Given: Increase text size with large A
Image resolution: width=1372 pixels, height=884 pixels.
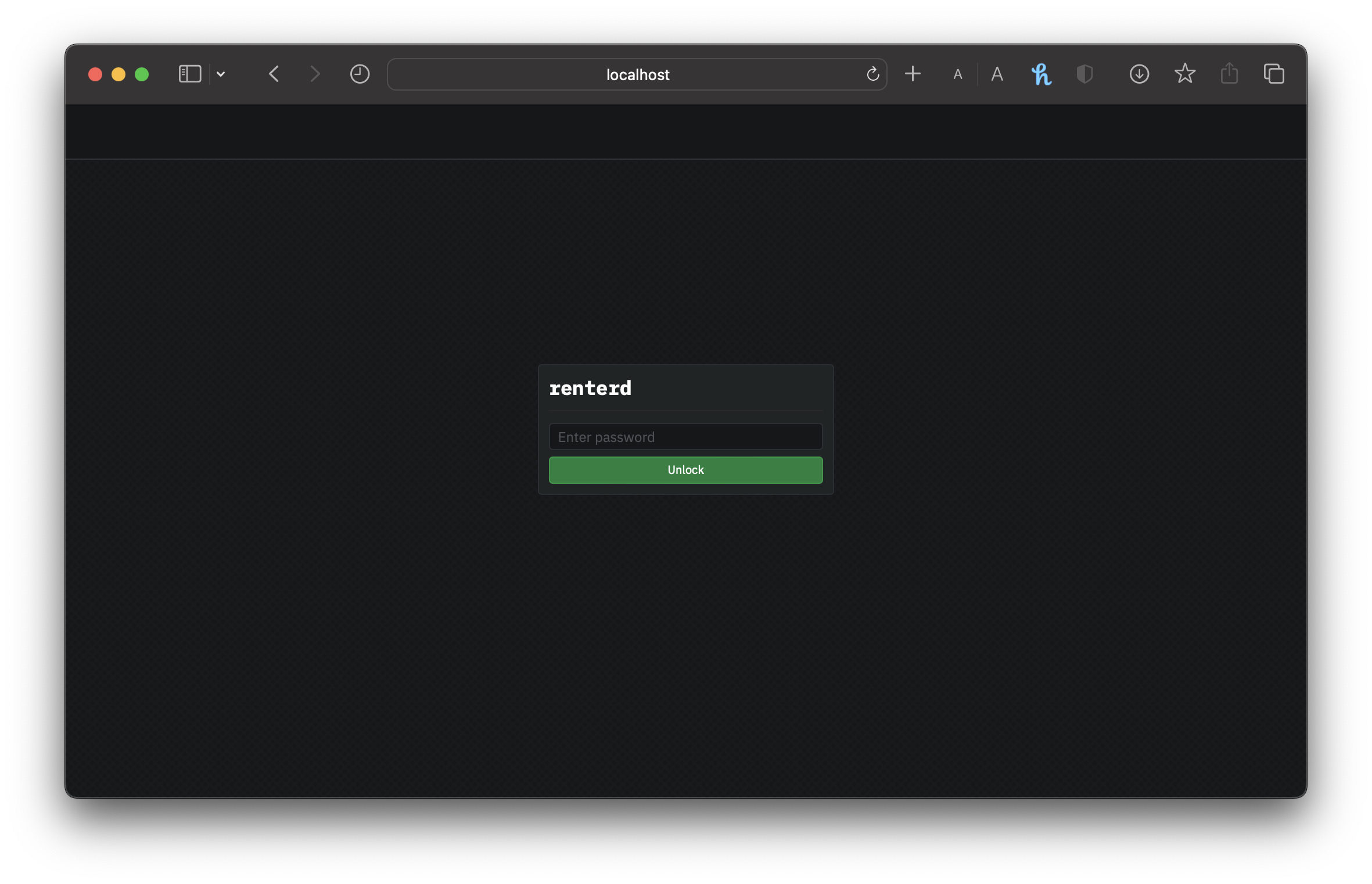Looking at the screenshot, I should point(997,74).
